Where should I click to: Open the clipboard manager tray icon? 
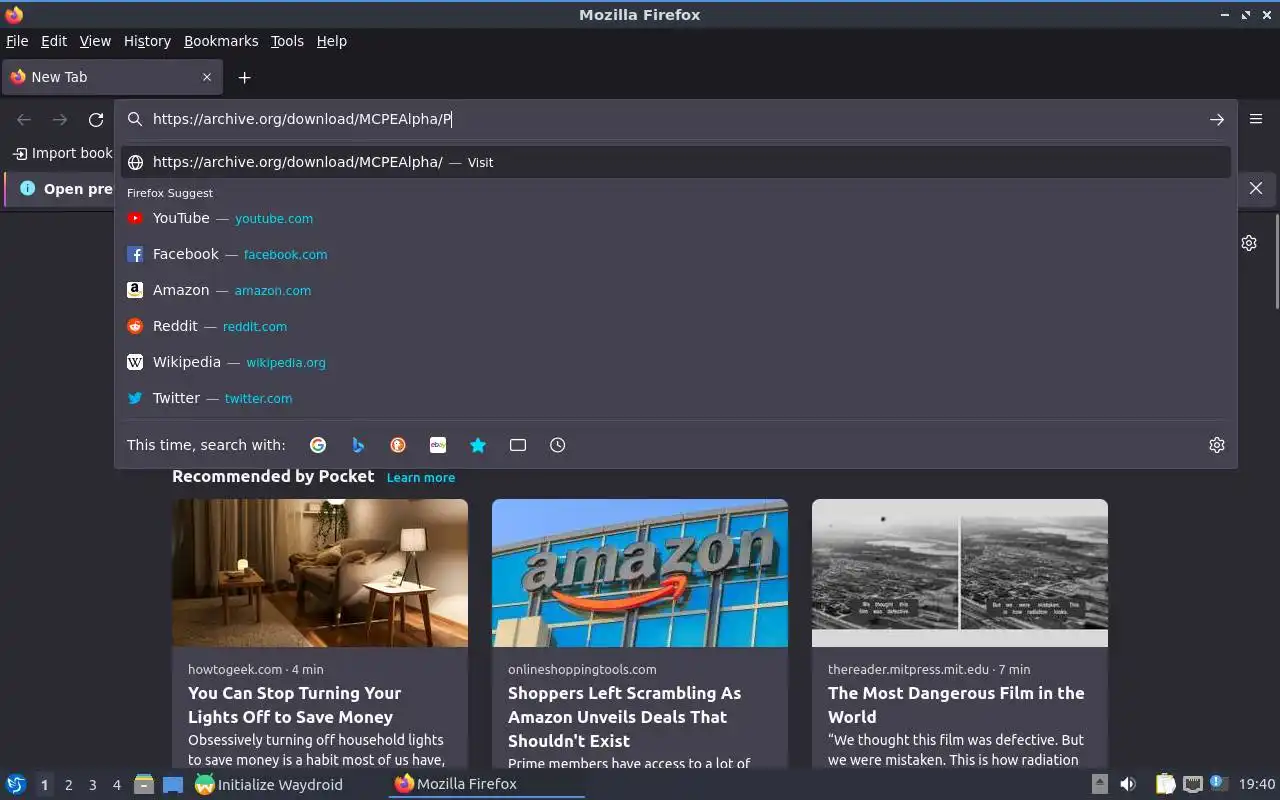pos(1166,784)
